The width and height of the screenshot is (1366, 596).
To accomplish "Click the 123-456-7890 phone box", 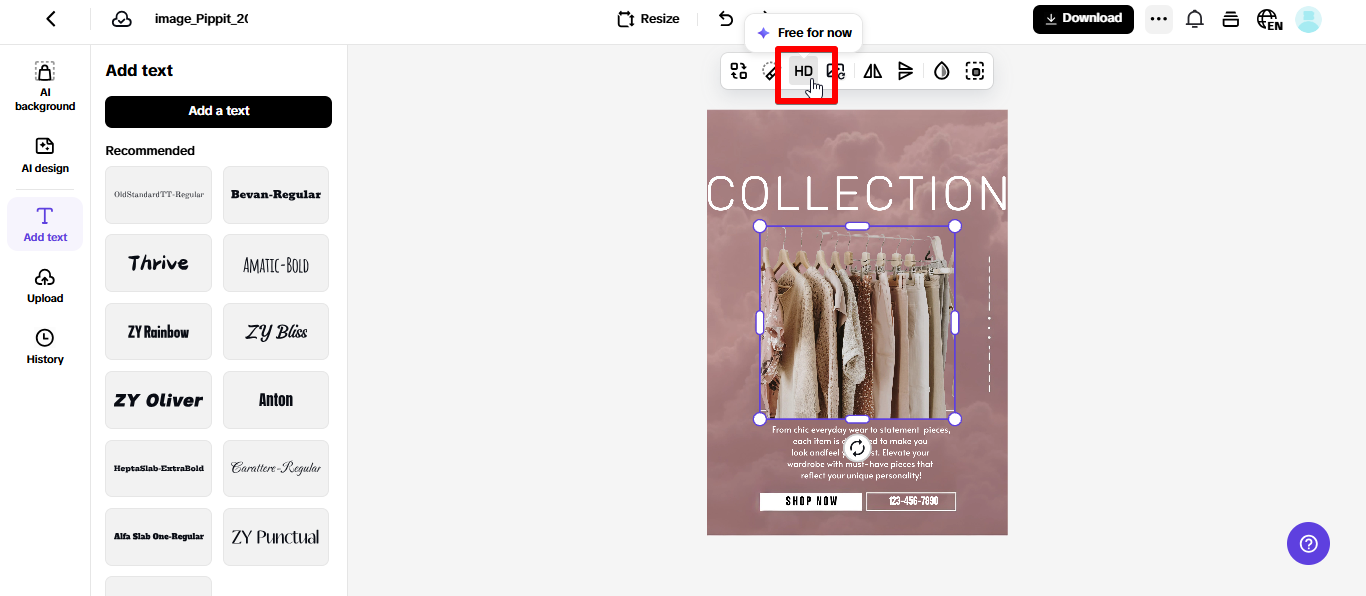I will [x=911, y=501].
